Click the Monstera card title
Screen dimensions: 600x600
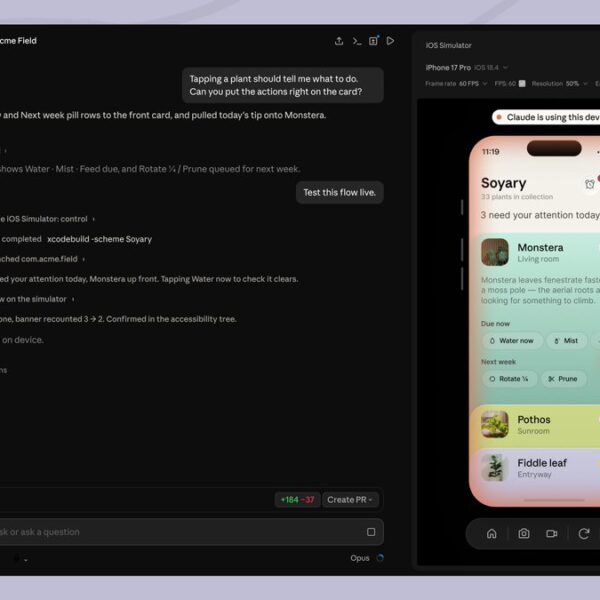point(540,248)
